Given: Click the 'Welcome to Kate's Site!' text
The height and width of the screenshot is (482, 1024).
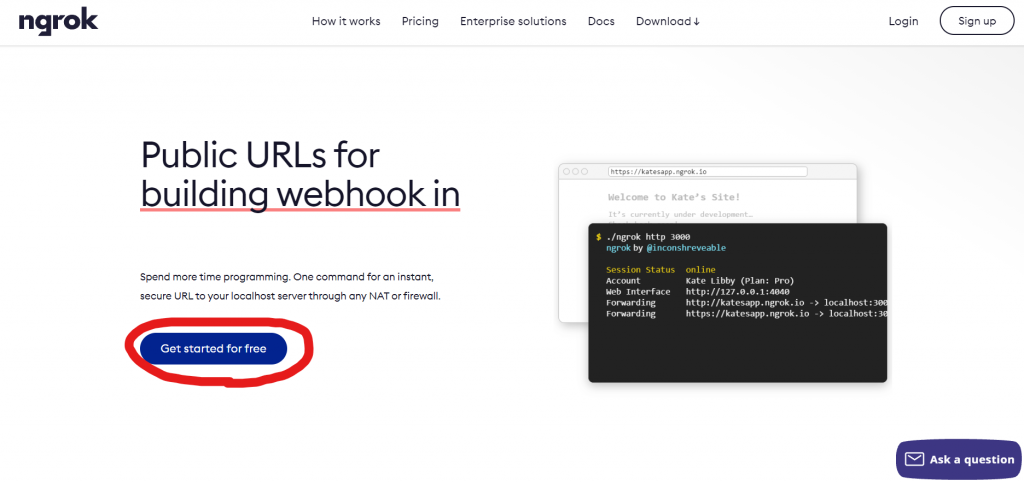Looking at the screenshot, I should [x=674, y=197].
